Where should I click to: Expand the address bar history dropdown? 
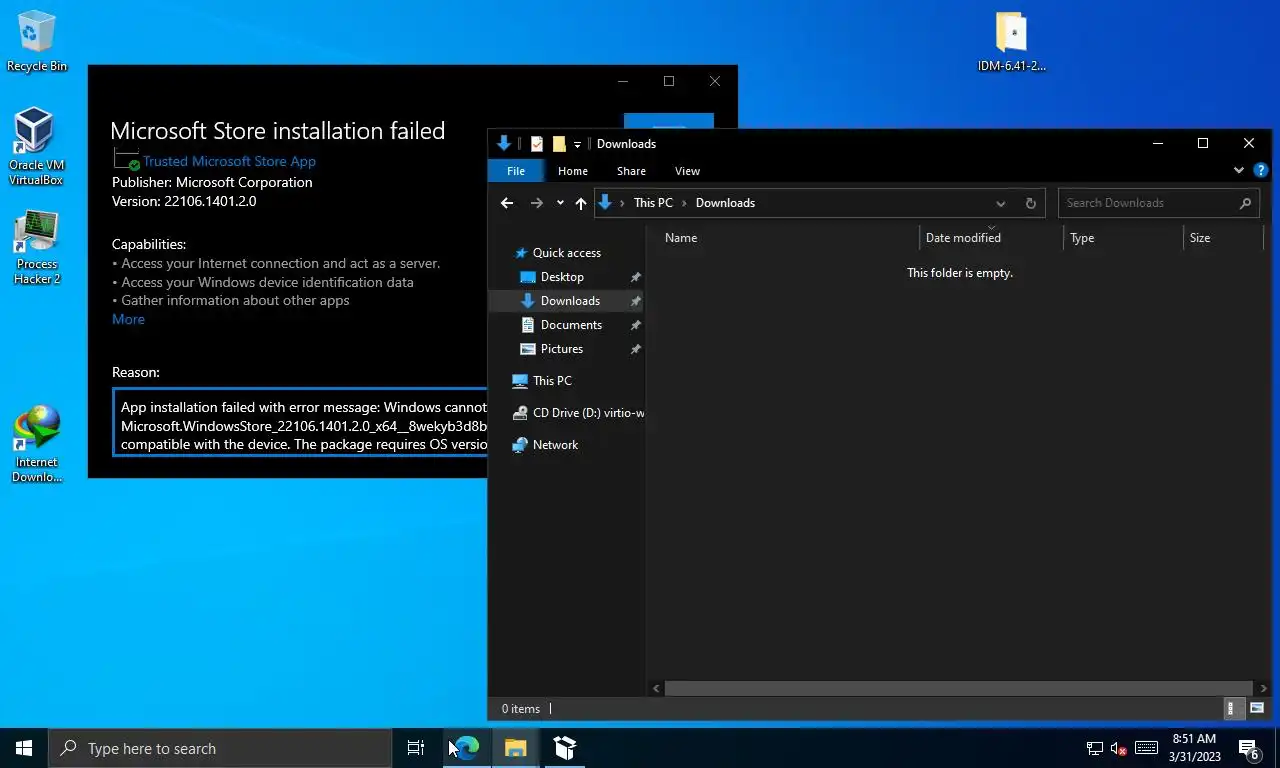[x=1000, y=203]
